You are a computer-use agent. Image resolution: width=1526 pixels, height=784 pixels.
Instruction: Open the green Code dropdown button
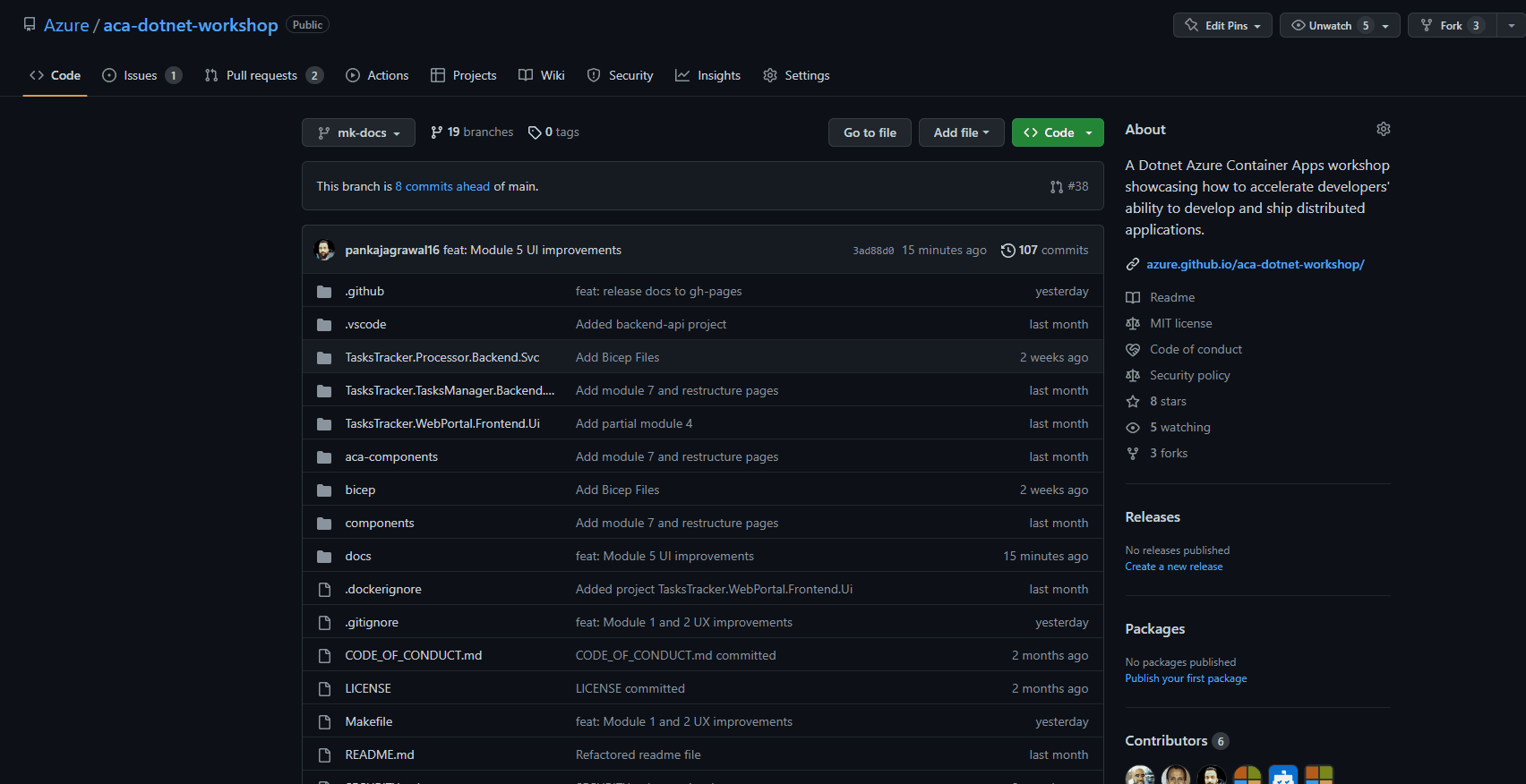point(1057,132)
